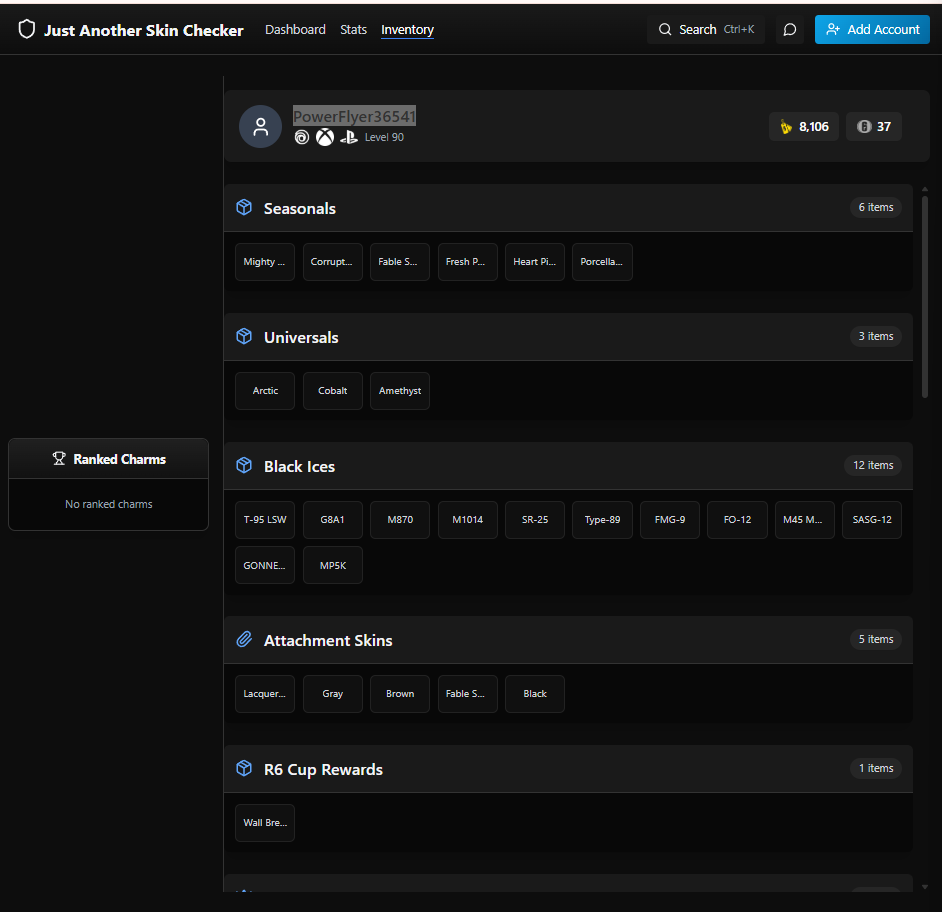Open the Search box
This screenshot has height=912, width=942.
coord(705,29)
